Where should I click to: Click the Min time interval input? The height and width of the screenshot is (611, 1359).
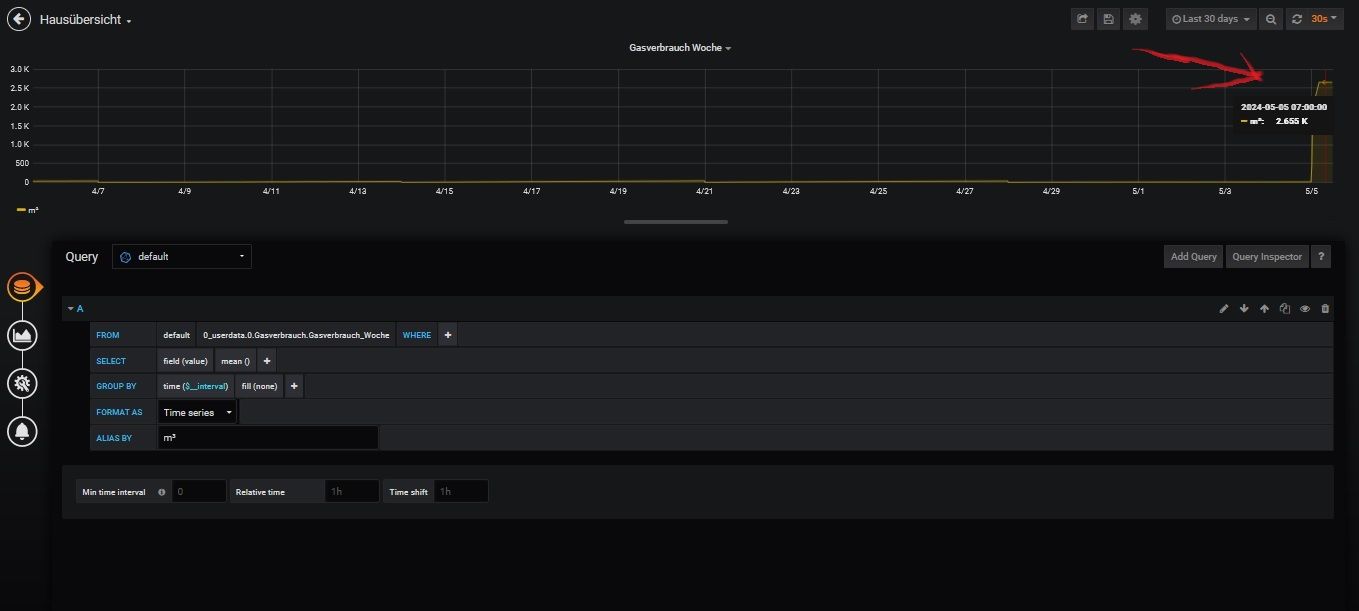(199, 491)
